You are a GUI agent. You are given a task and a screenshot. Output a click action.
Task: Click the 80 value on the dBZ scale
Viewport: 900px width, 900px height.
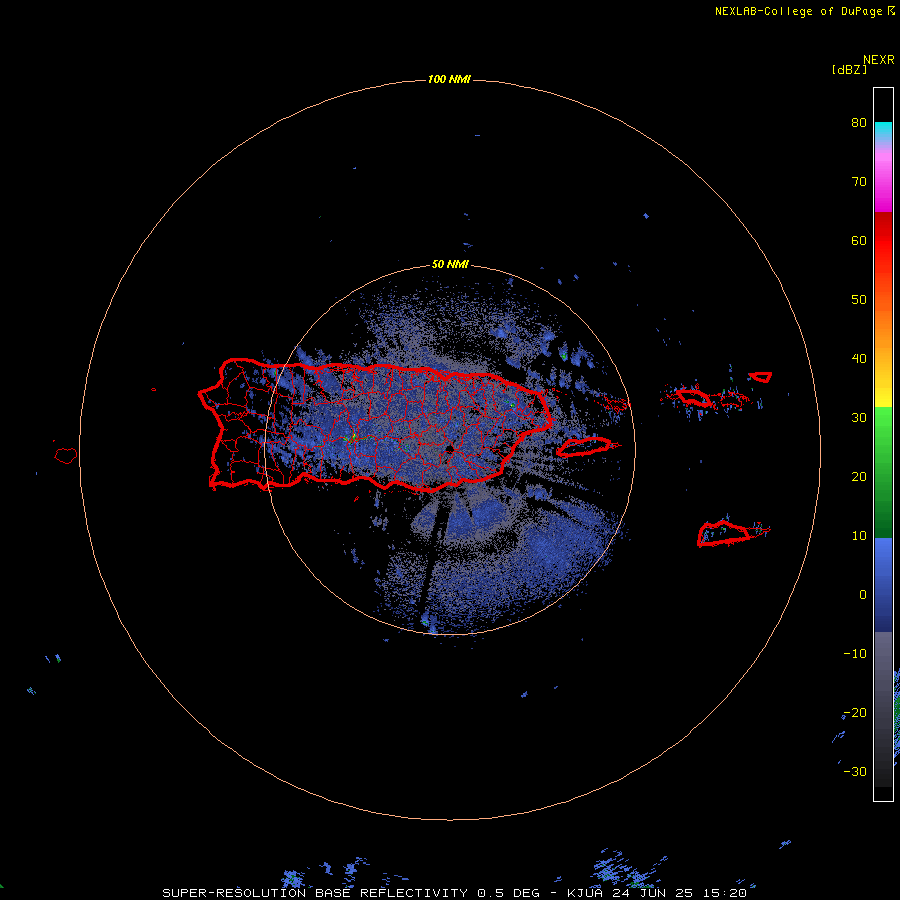pyautogui.click(x=859, y=123)
